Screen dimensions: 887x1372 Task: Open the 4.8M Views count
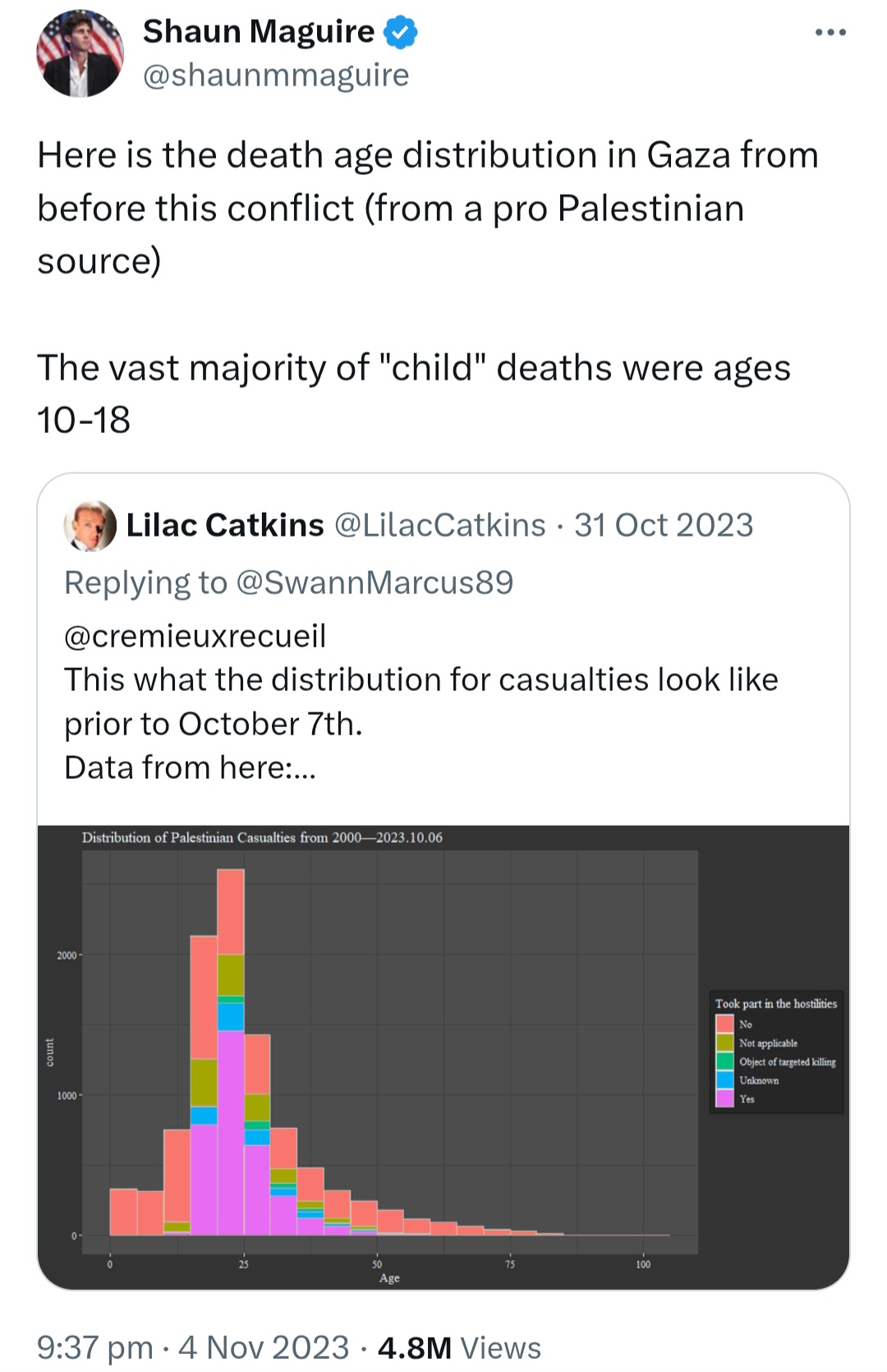coord(459,1347)
